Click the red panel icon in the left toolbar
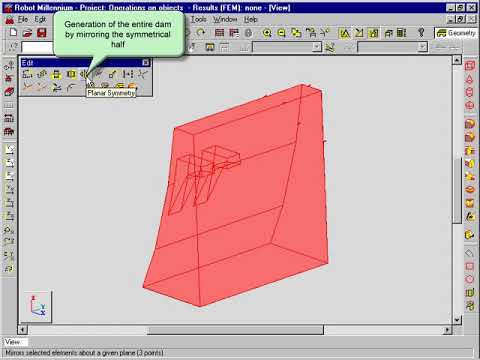Viewport: 480px width, 360px height. pos(9,92)
